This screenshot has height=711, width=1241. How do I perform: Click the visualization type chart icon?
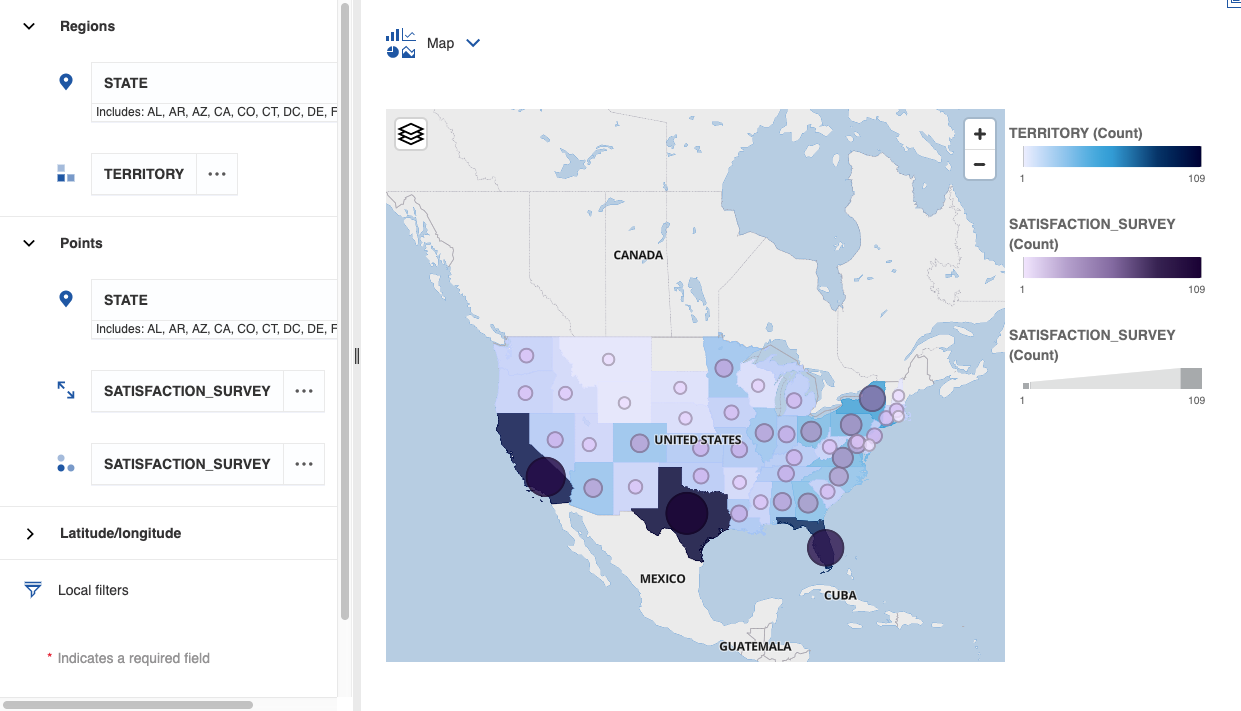tap(400, 43)
